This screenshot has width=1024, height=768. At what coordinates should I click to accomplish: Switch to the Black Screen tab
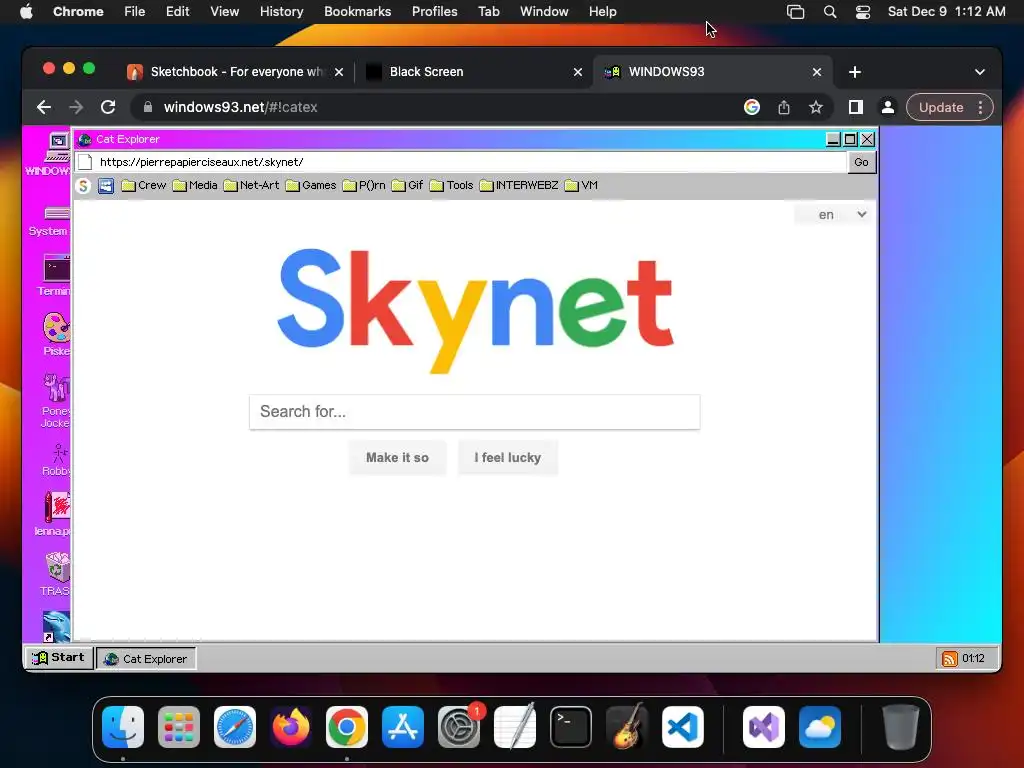coord(473,72)
